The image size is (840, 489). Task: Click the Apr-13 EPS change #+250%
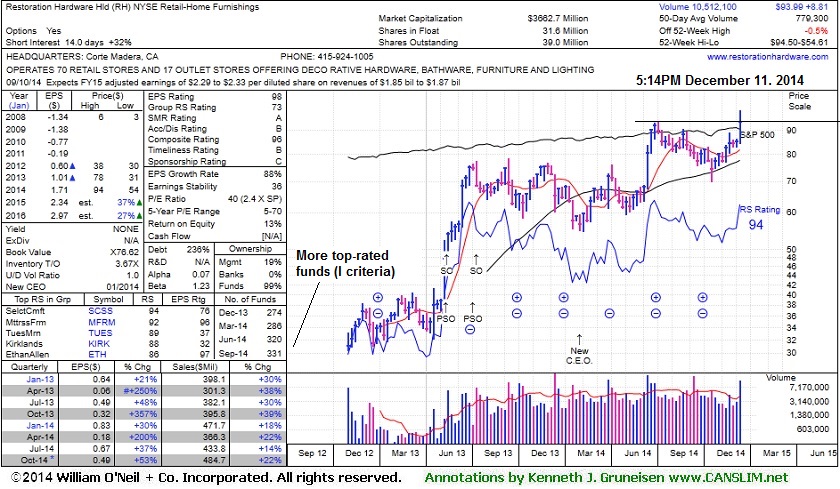140,391
